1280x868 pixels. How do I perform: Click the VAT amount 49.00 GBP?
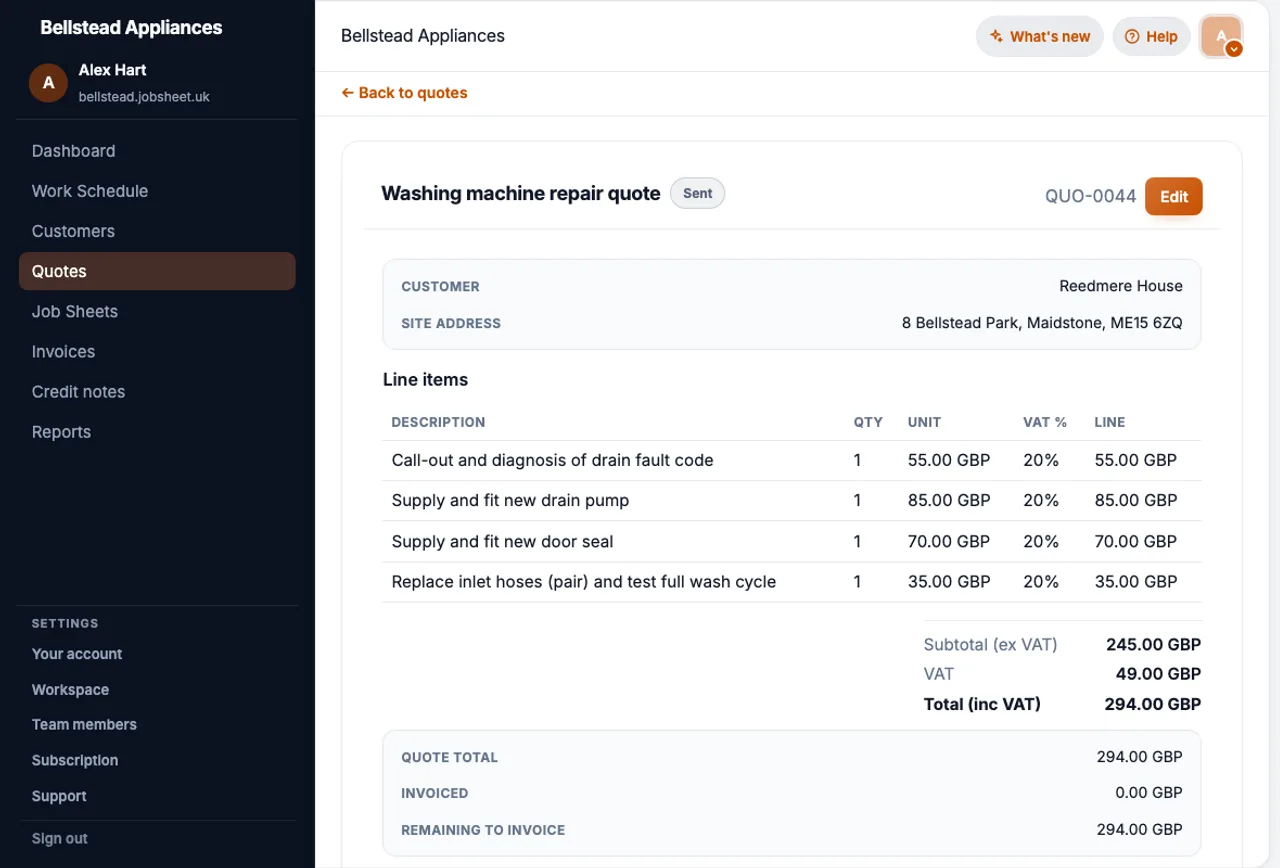pyautogui.click(x=1158, y=674)
